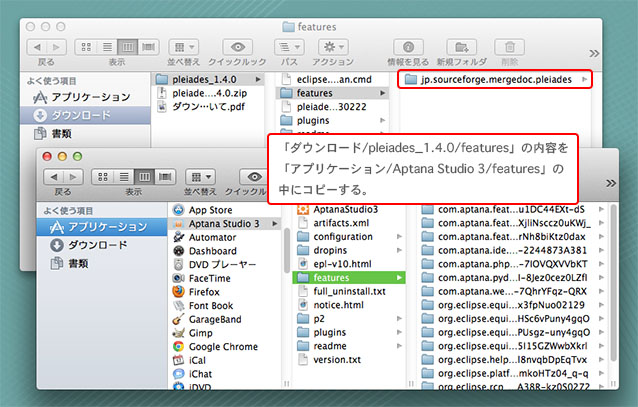638x407 pixels.
Task: Expand configuration folder arrow
Action: click(x=399, y=236)
